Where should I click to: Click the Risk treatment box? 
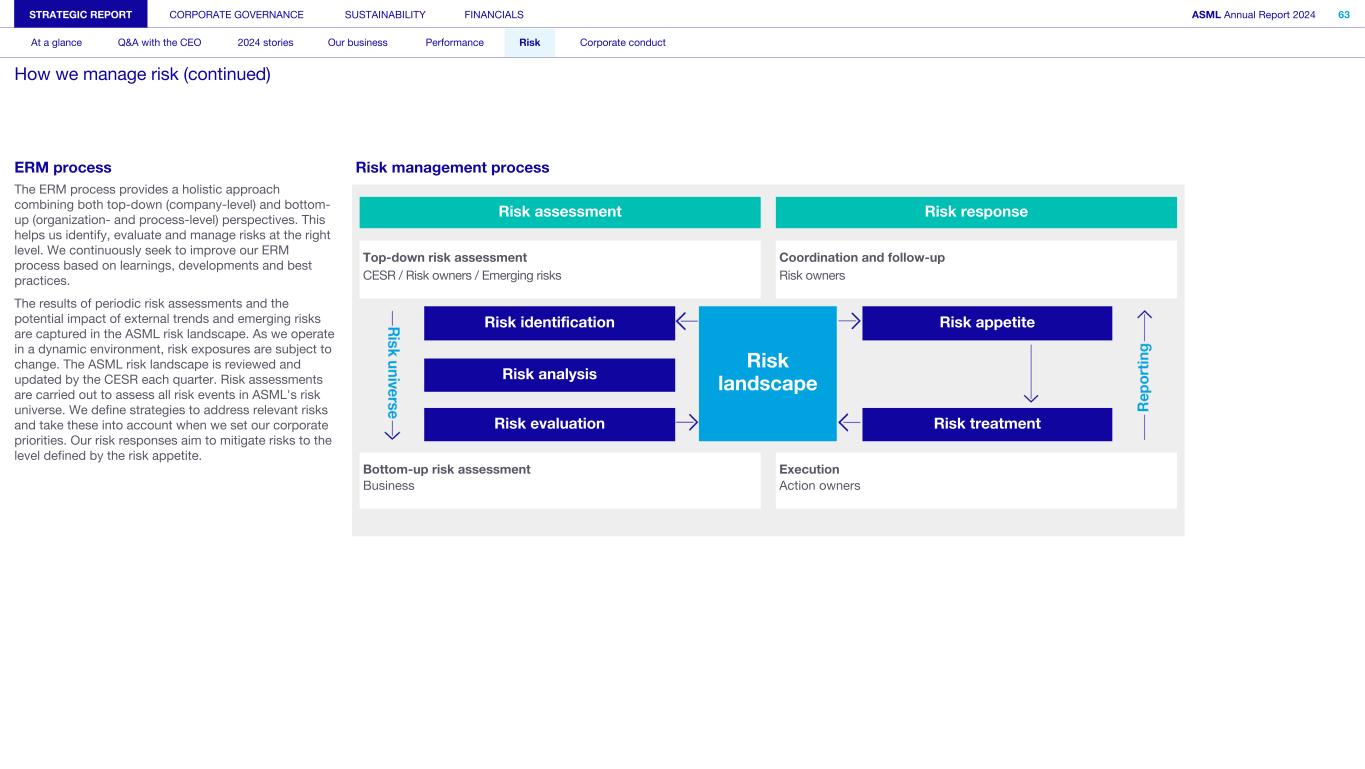[x=986, y=423]
